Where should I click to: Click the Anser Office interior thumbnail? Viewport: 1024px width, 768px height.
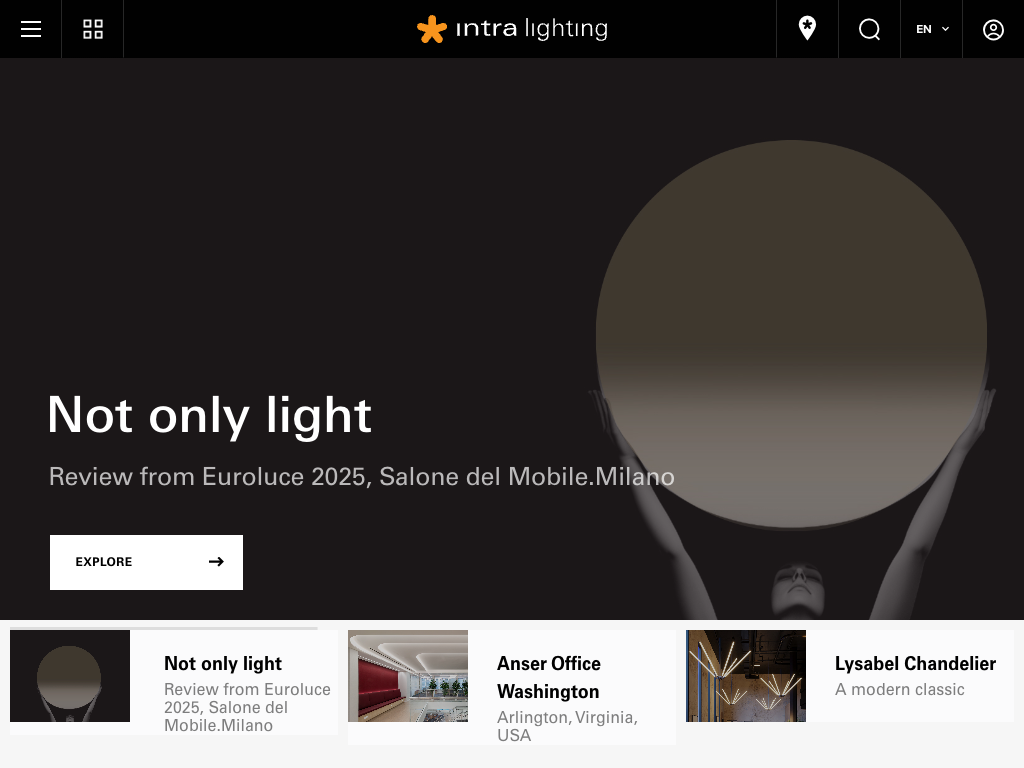pos(408,676)
